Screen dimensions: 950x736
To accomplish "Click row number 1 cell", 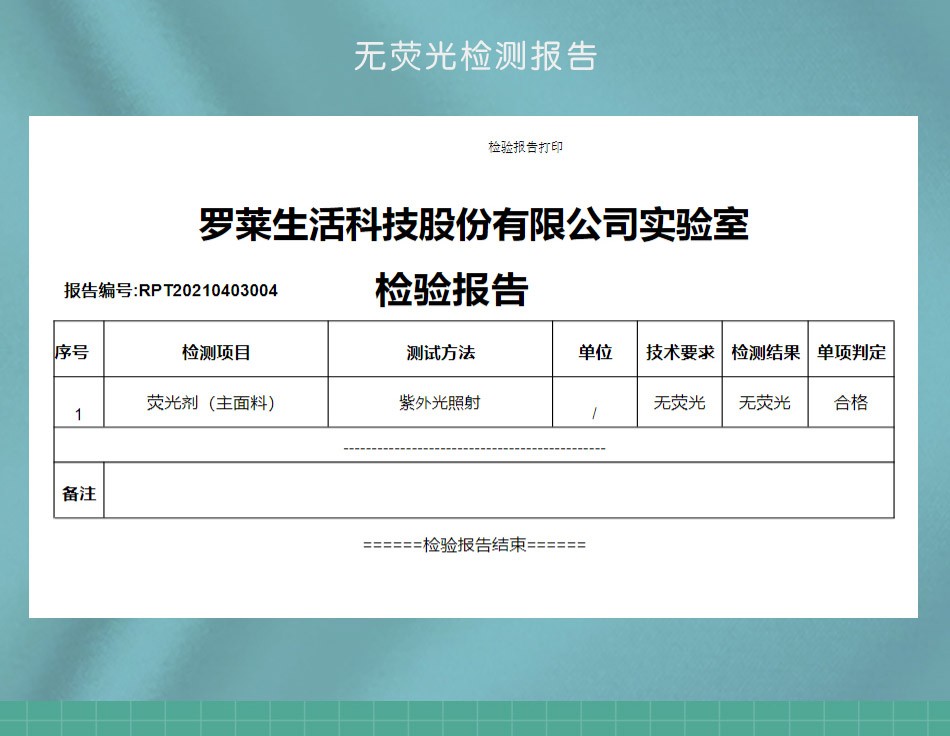I will [79, 402].
